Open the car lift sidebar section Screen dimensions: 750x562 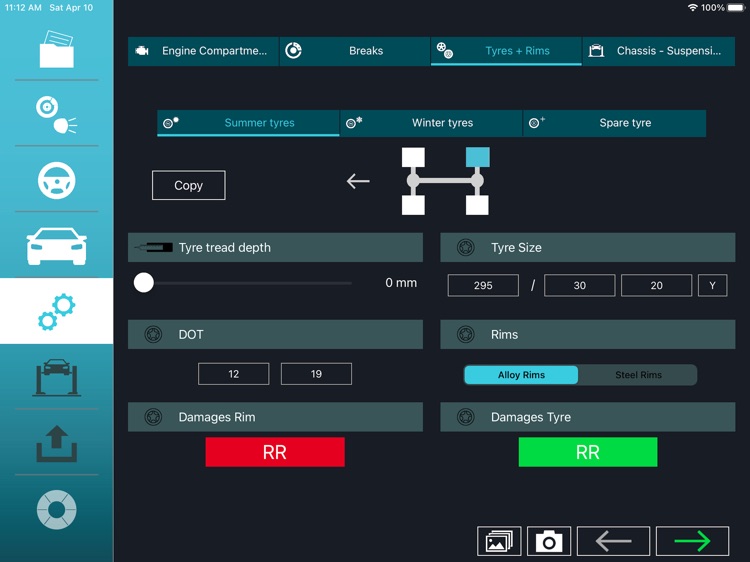(56, 377)
